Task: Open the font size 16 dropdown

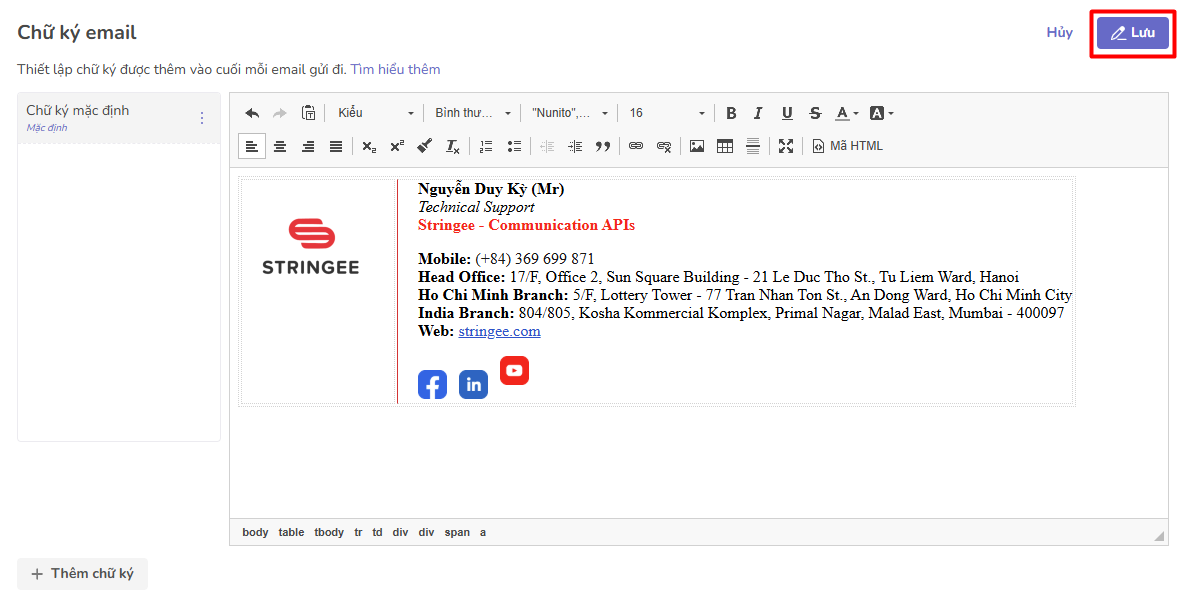Action: 666,113
